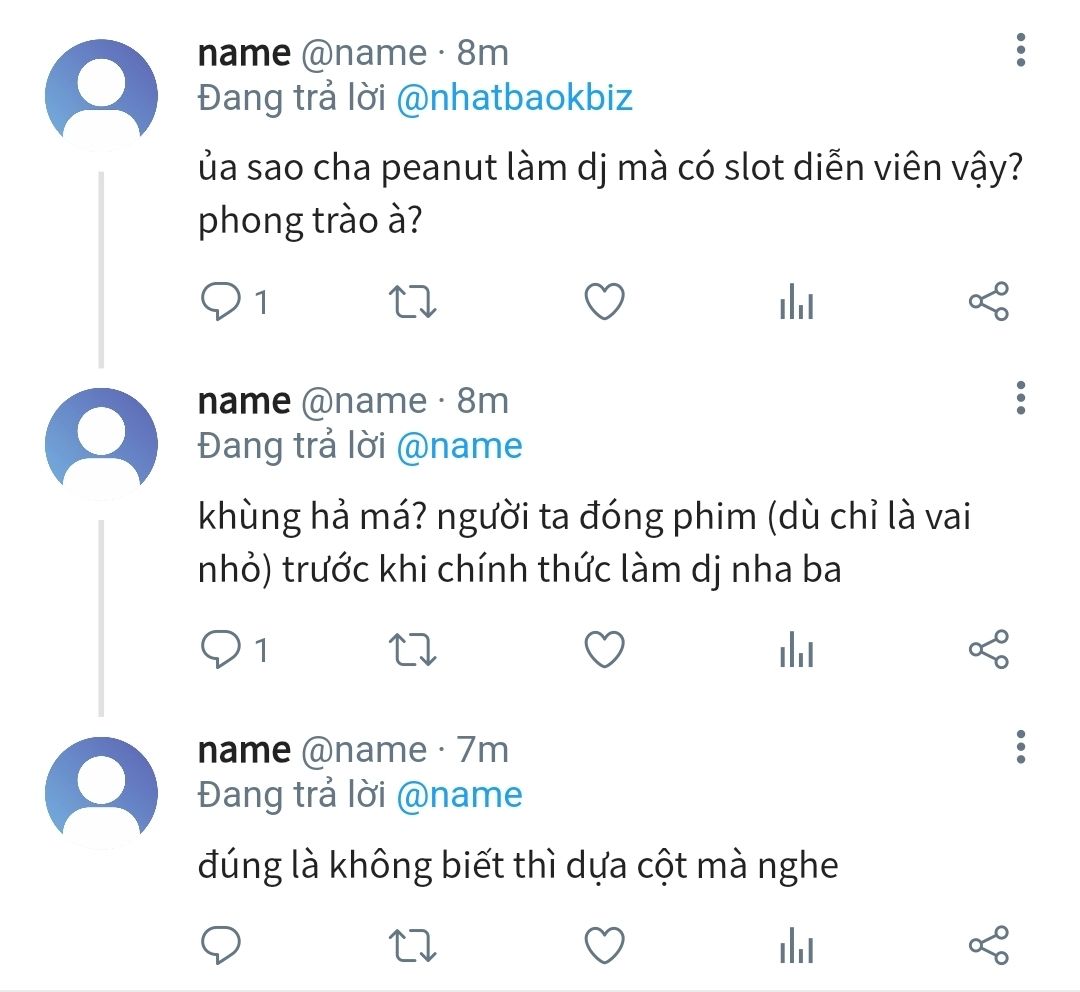View analytics of the second tweet
The height and width of the screenshot is (992, 1080).
[797, 652]
